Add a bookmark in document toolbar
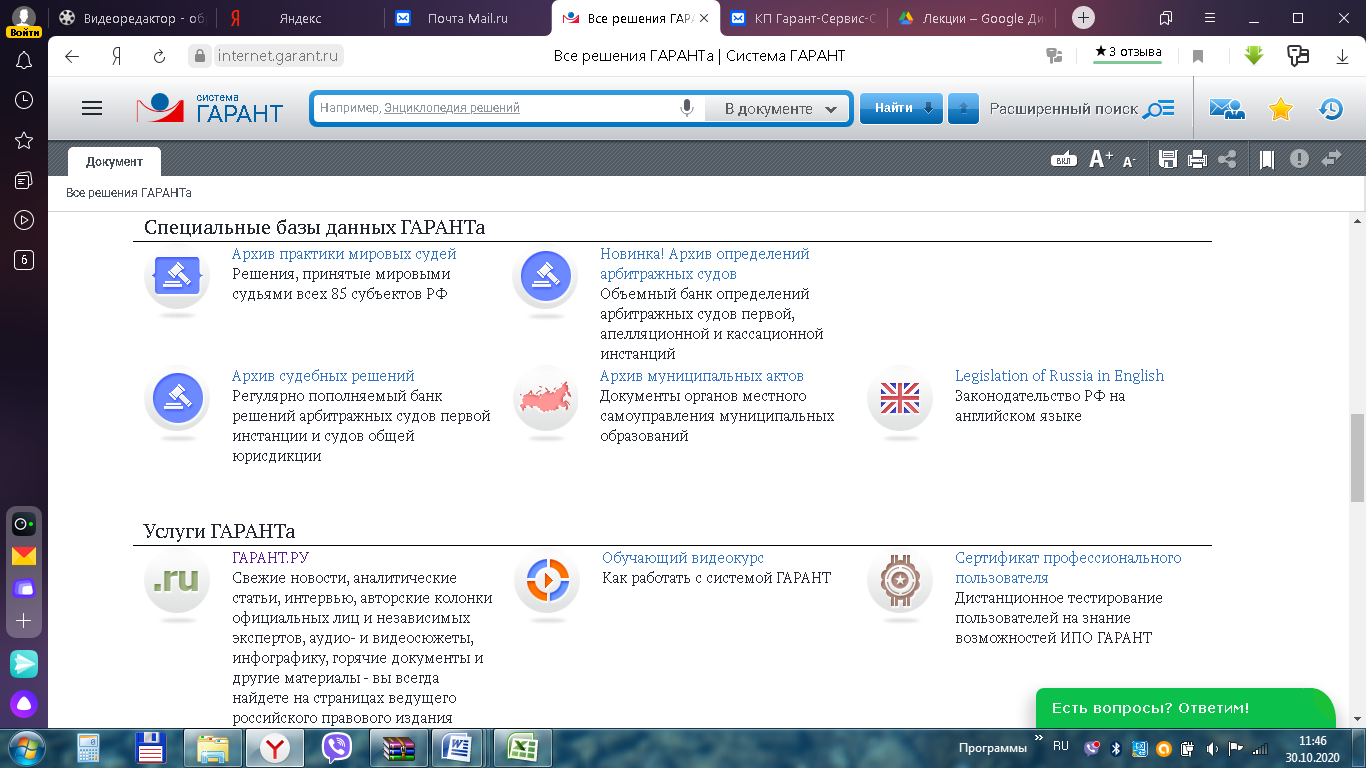 tap(1267, 159)
